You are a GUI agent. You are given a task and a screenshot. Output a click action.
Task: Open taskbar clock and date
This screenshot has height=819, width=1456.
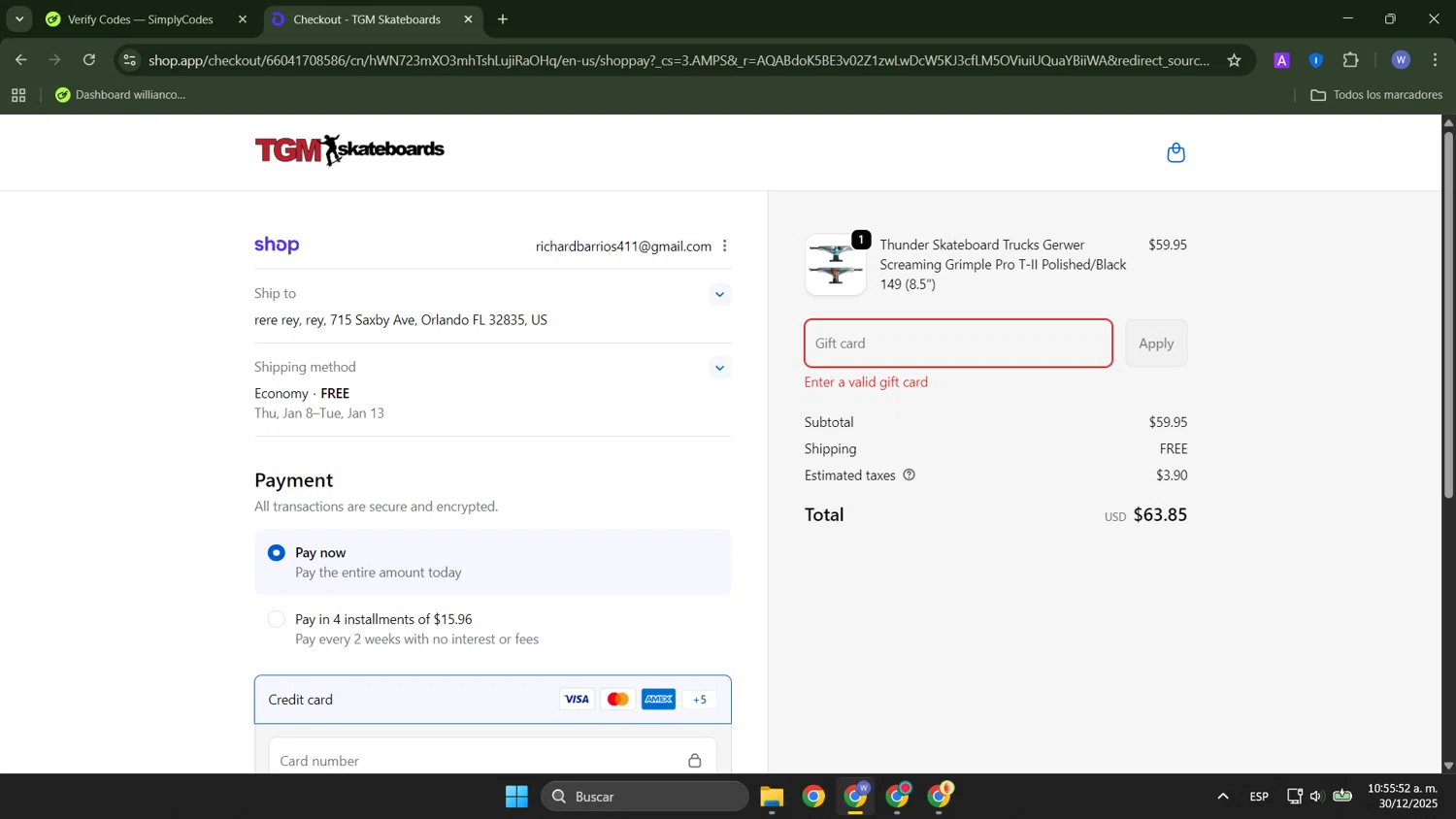coord(1403,797)
